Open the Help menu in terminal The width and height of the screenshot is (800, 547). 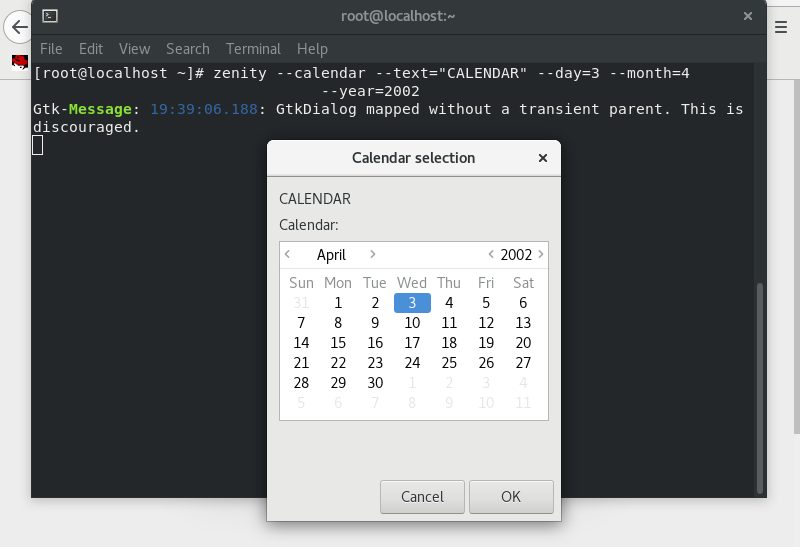click(312, 49)
